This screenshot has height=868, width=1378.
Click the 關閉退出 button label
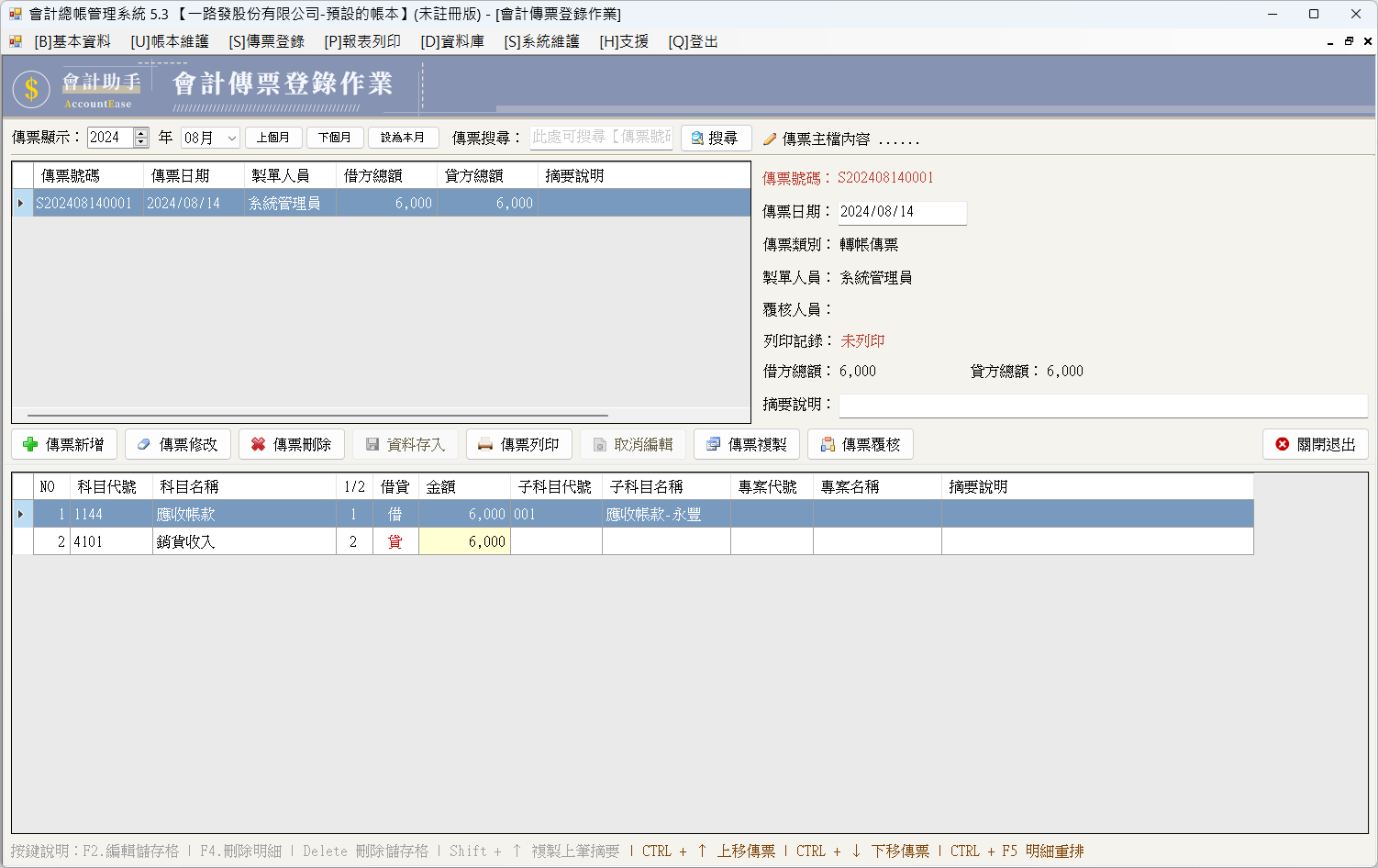(x=1326, y=444)
